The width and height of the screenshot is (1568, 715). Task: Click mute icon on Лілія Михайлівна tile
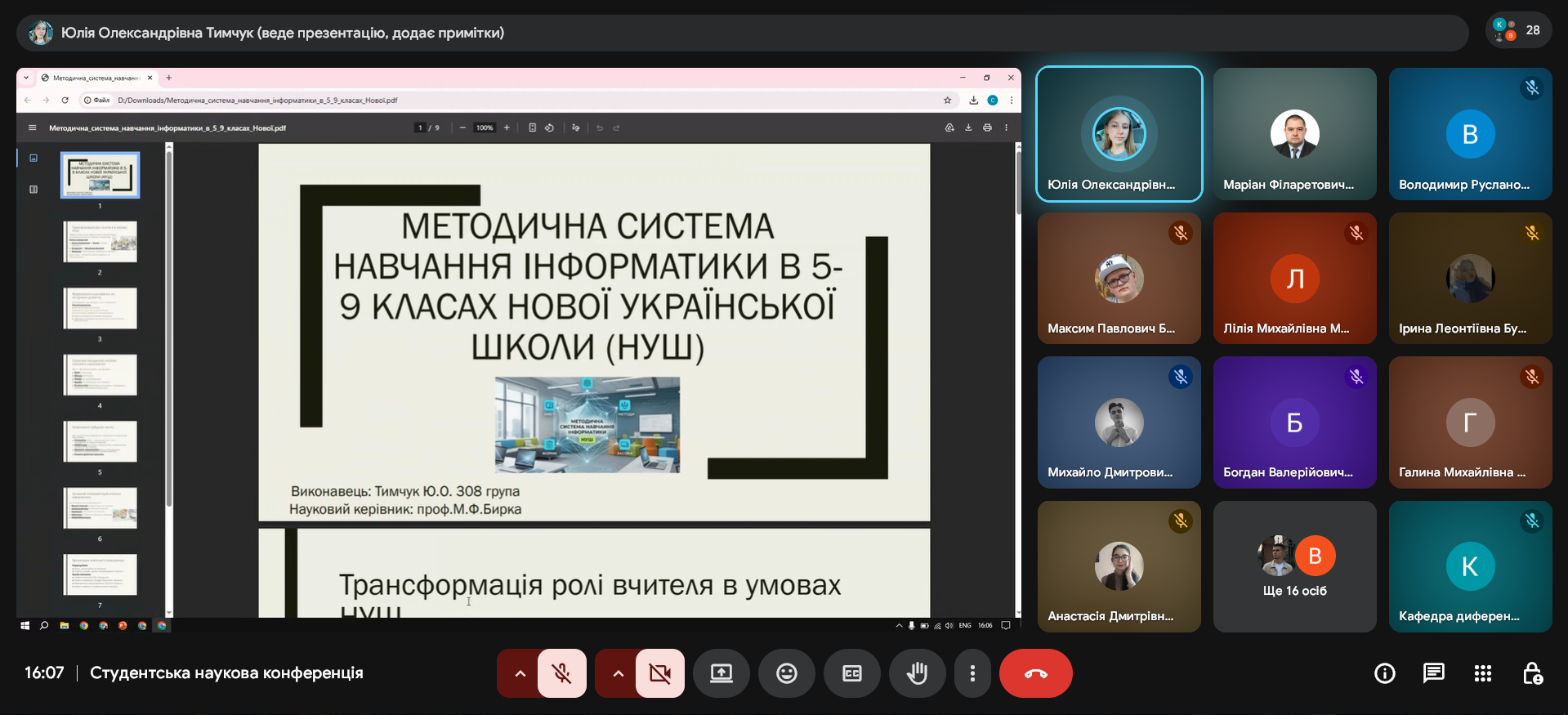[1356, 233]
